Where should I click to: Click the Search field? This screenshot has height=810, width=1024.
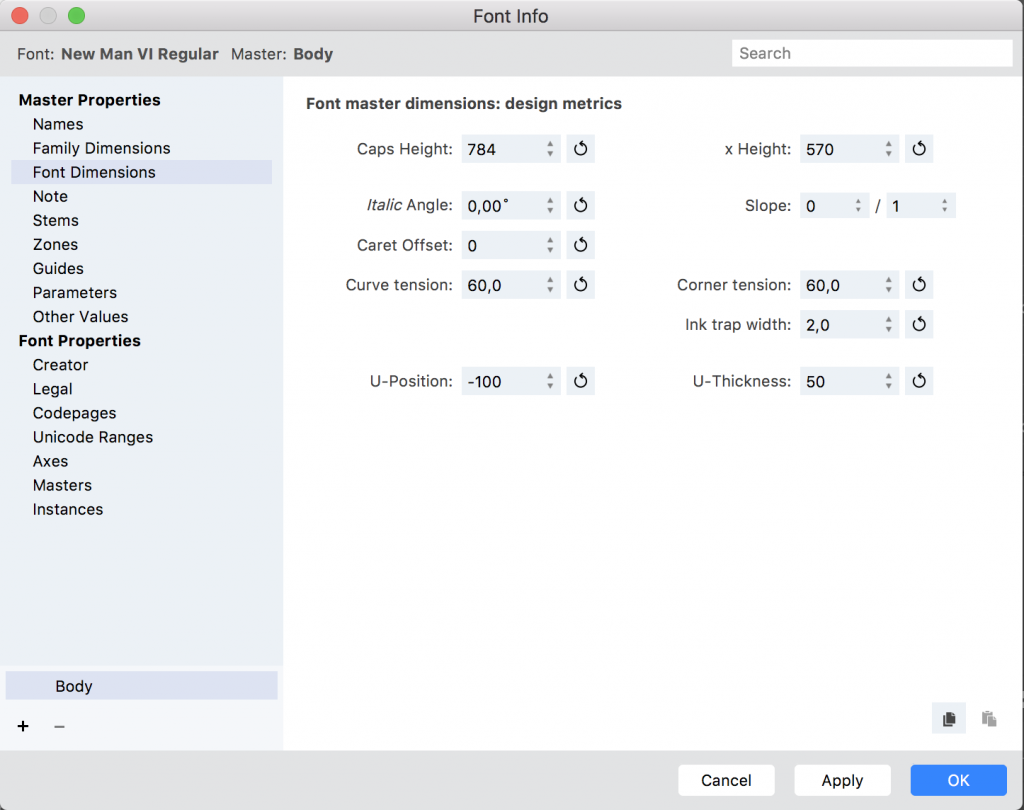872,54
